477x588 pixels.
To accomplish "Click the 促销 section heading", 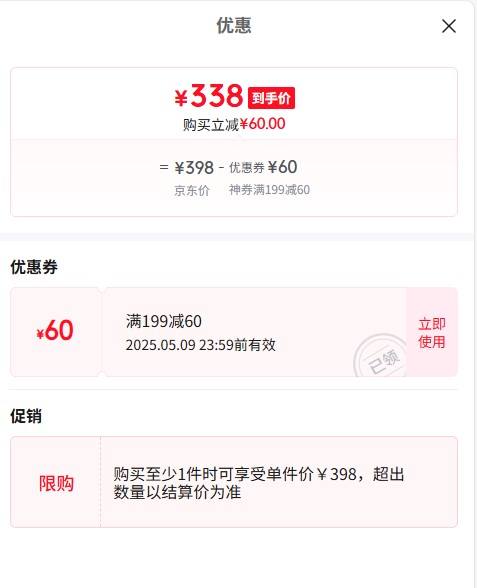I will click(x=26, y=416).
